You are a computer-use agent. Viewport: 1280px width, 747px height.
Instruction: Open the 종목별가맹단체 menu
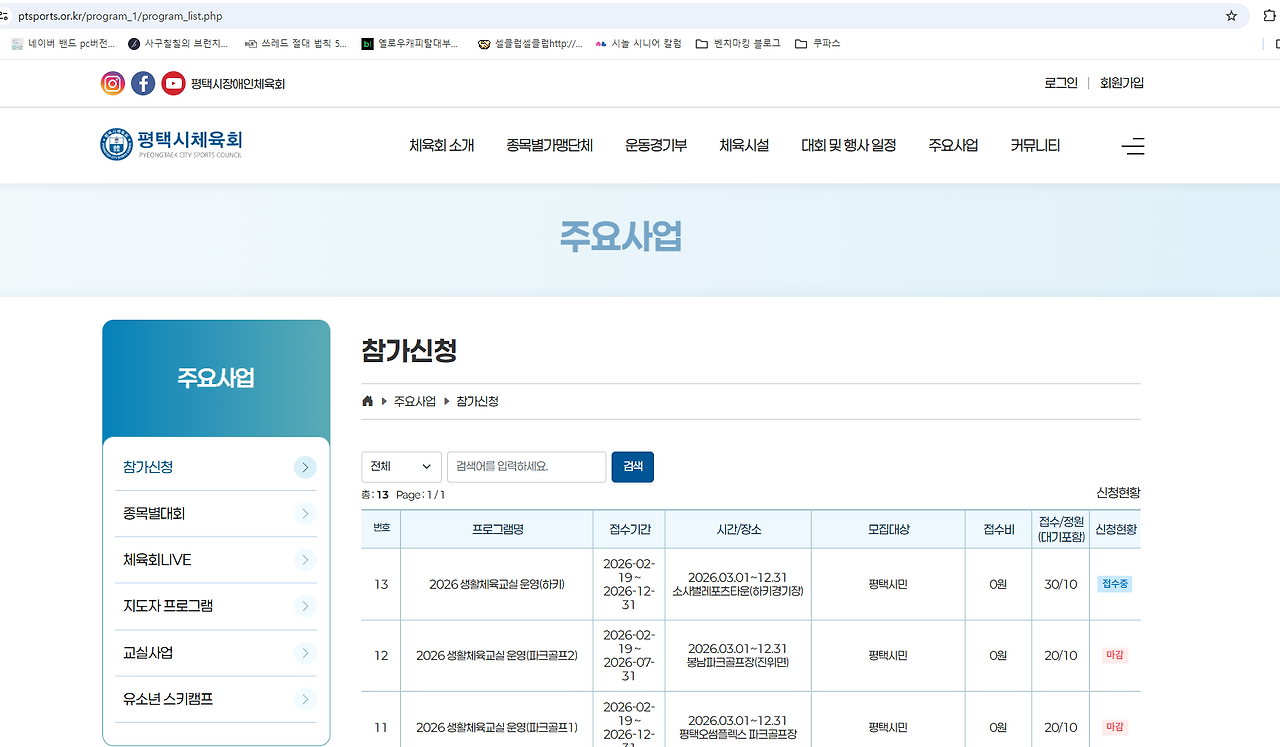click(x=549, y=146)
